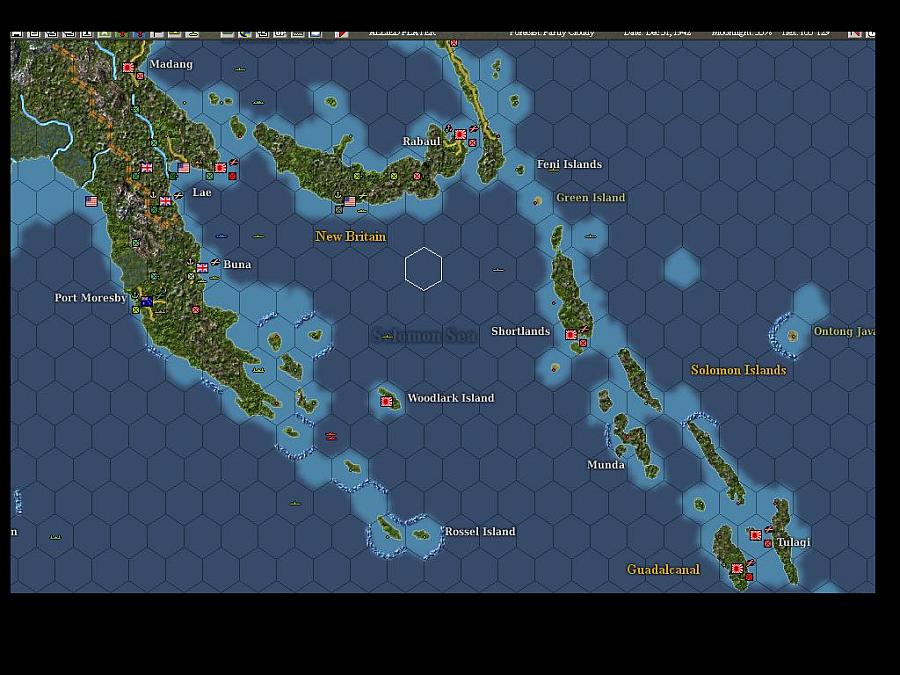The height and width of the screenshot is (675, 900).
Task: Click the anchored British flag base left of Lae label
Action: [165, 201]
